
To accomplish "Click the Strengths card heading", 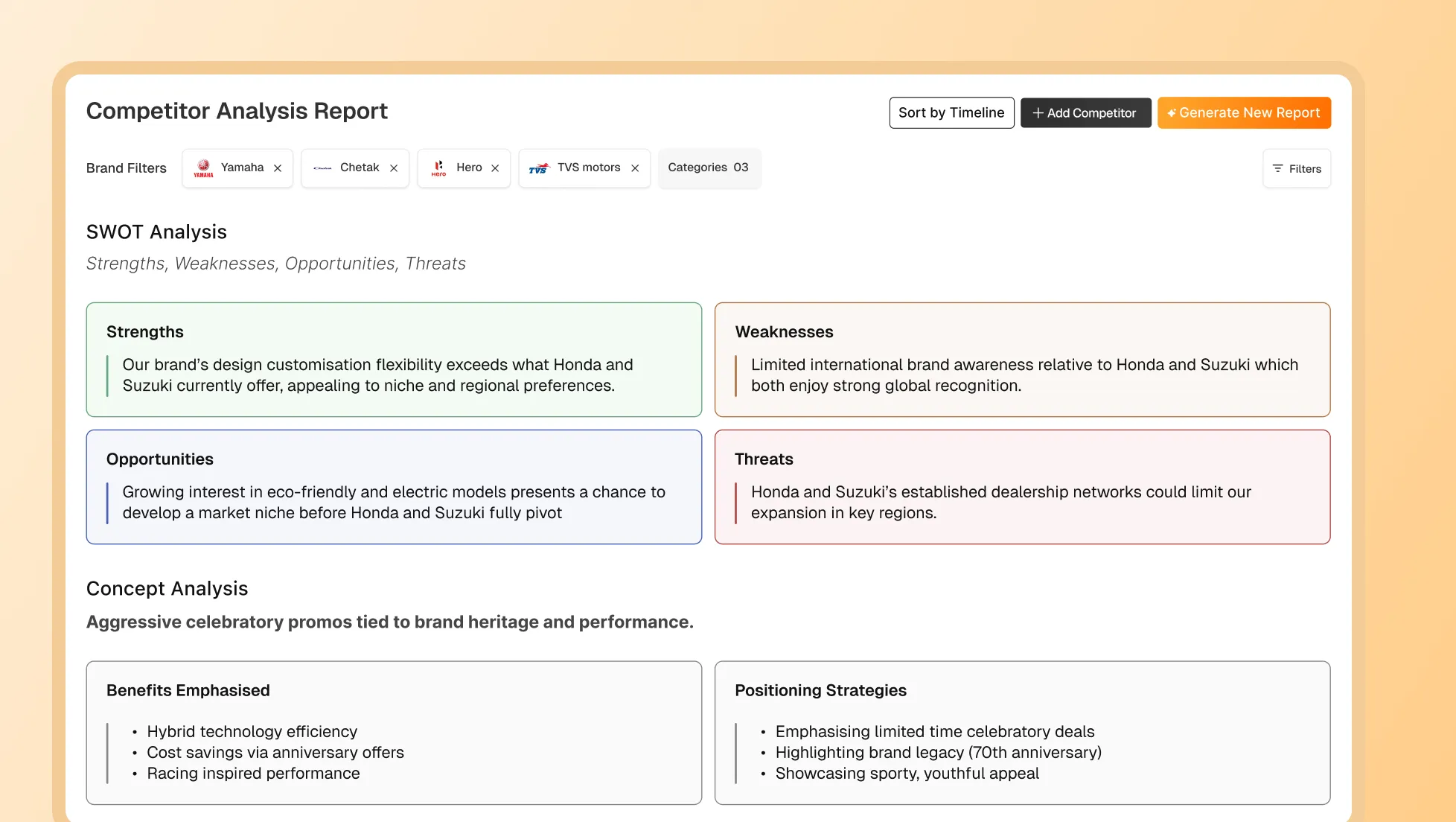I will [x=145, y=332].
